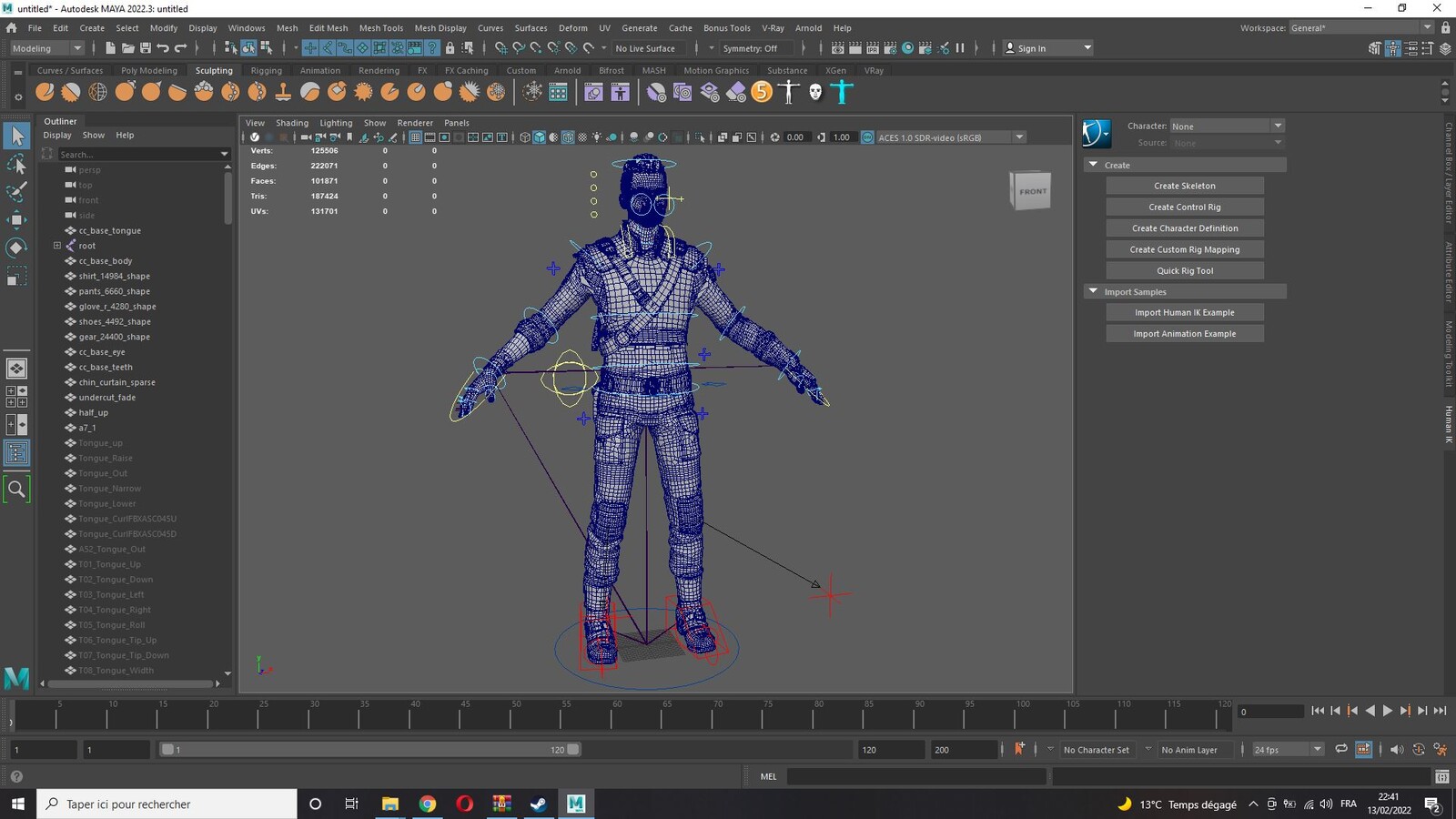The height and width of the screenshot is (819, 1456).
Task: Click the New Scene icon
Action: [x=110, y=48]
